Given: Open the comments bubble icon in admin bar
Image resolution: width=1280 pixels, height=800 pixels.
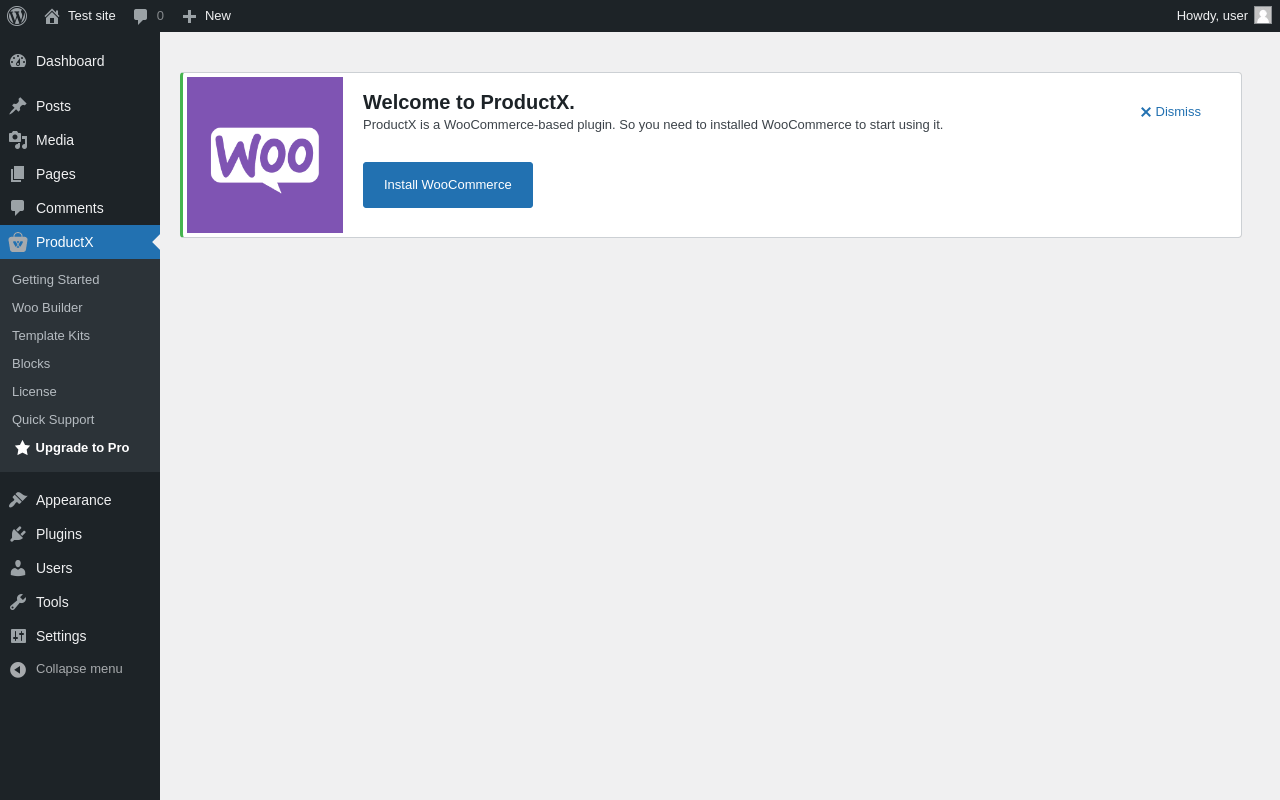Looking at the screenshot, I should (141, 16).
